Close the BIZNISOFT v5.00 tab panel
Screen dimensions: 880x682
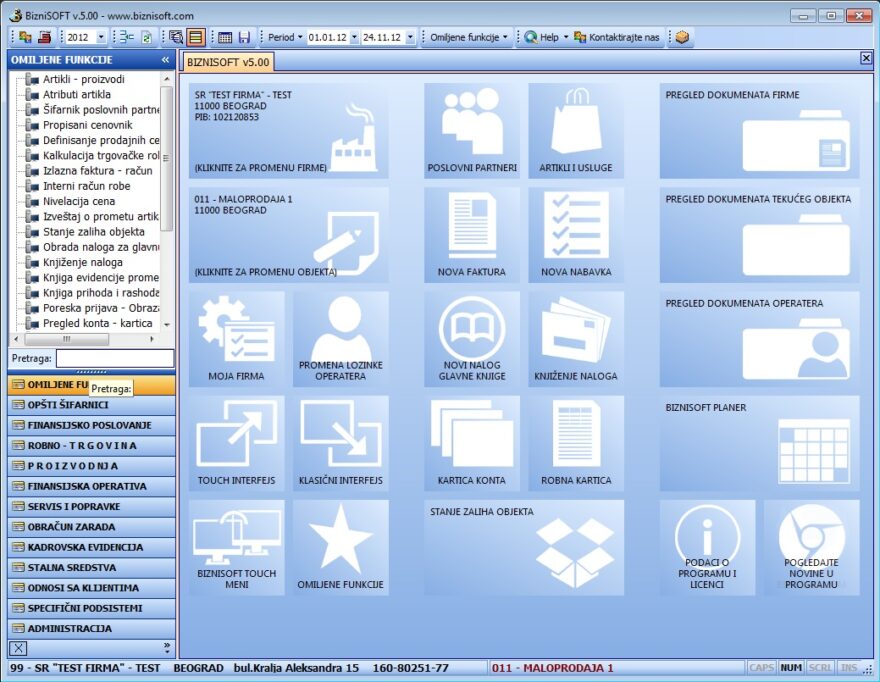point(866,58)
